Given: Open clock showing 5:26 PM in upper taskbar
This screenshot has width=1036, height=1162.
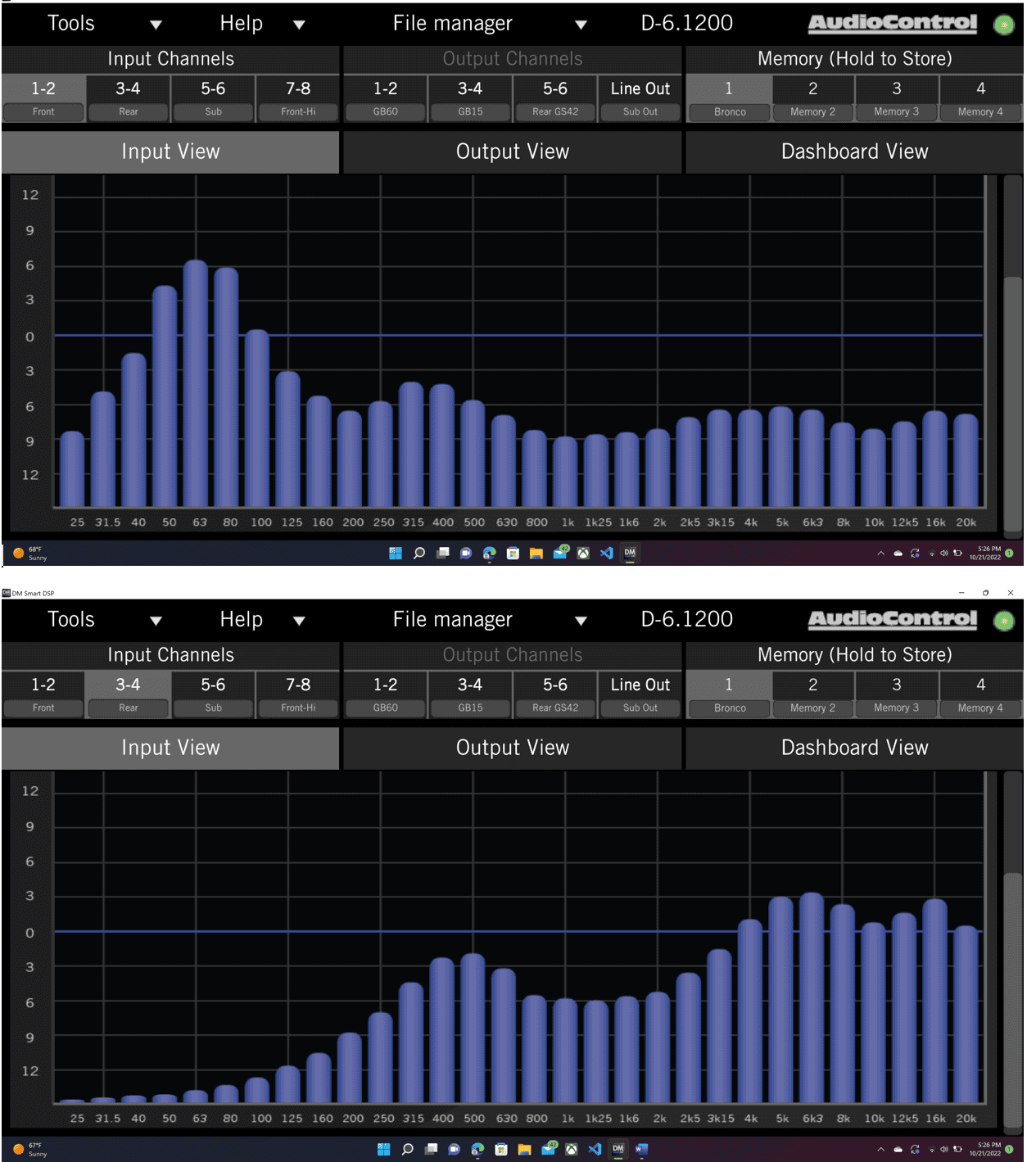Looking at the screenshot, I should click(985, 554).
